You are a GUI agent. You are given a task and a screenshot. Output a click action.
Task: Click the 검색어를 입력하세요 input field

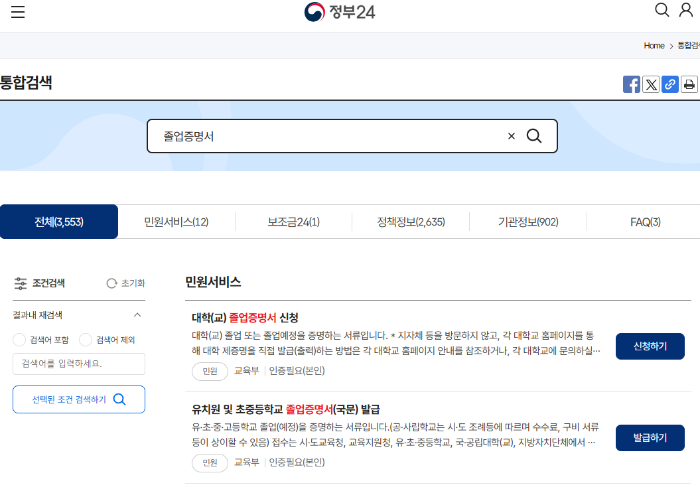pos(79,364)
